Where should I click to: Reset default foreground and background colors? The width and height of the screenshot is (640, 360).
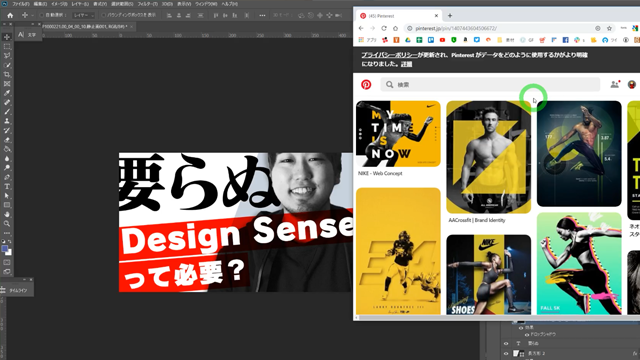pyautogui.click(x=3, y=242)
